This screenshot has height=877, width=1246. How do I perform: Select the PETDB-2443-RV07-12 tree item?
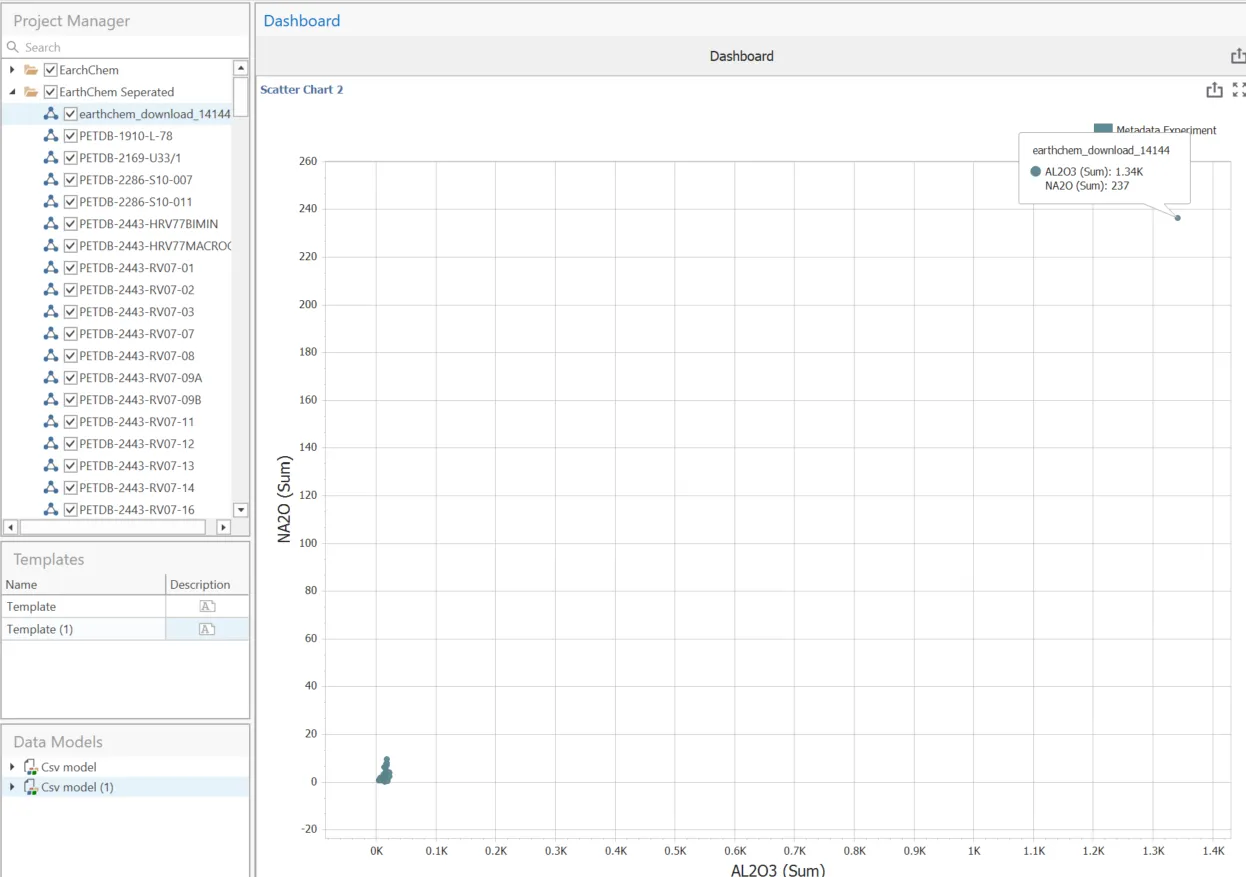pos(137,444)
